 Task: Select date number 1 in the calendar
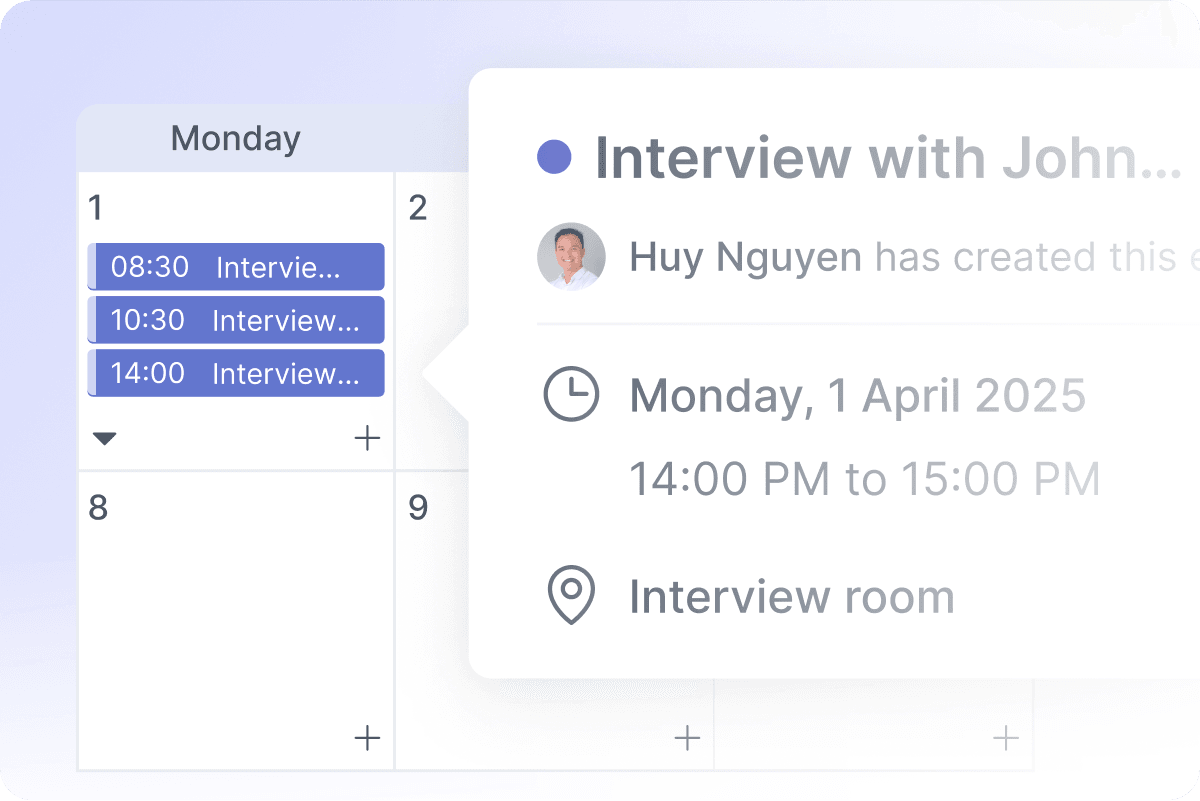[x=96, y=208]
